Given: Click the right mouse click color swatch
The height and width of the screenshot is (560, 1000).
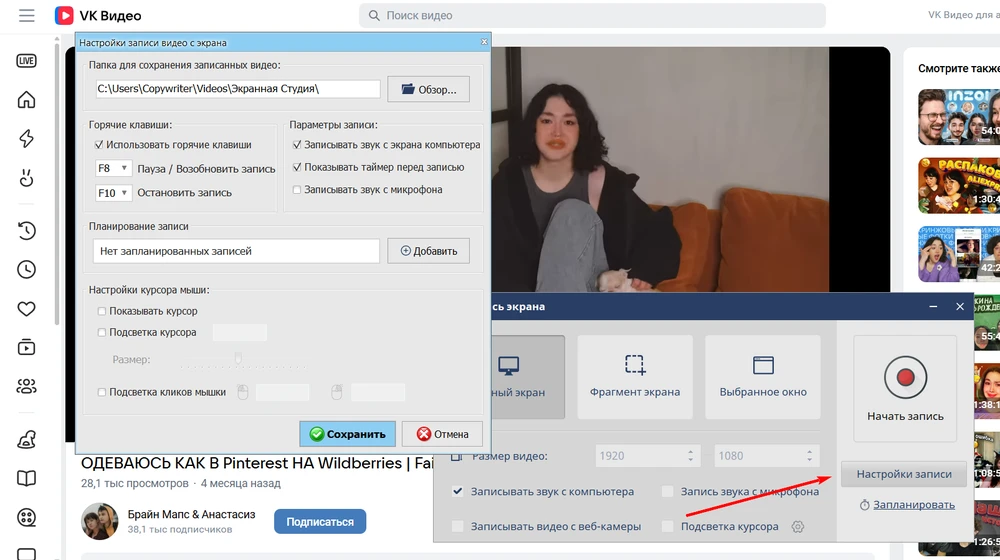Looking at the screenshot, I should [378, 392].
